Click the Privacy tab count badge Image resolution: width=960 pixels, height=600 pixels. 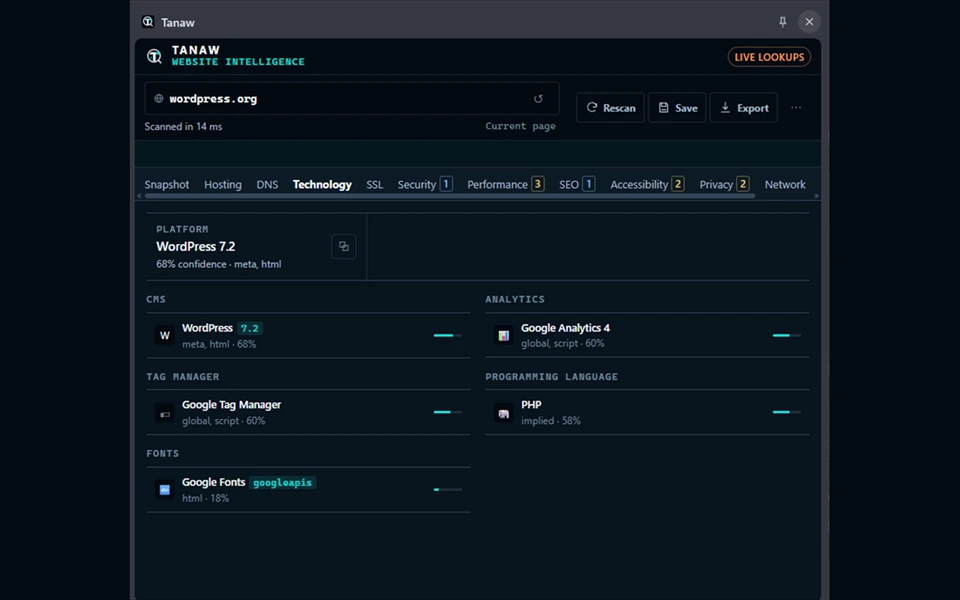(x=743, y=184)
